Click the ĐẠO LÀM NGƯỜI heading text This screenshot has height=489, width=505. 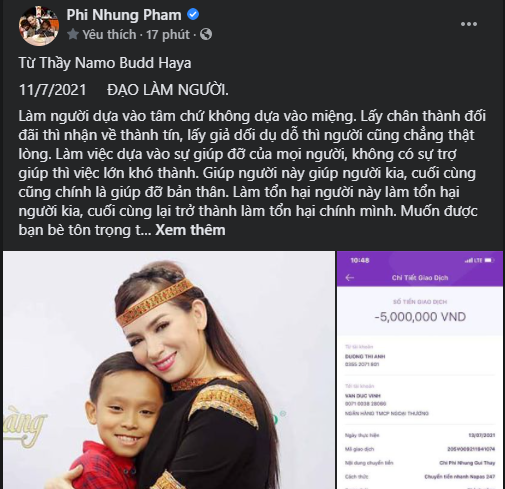tap(168, 90)
